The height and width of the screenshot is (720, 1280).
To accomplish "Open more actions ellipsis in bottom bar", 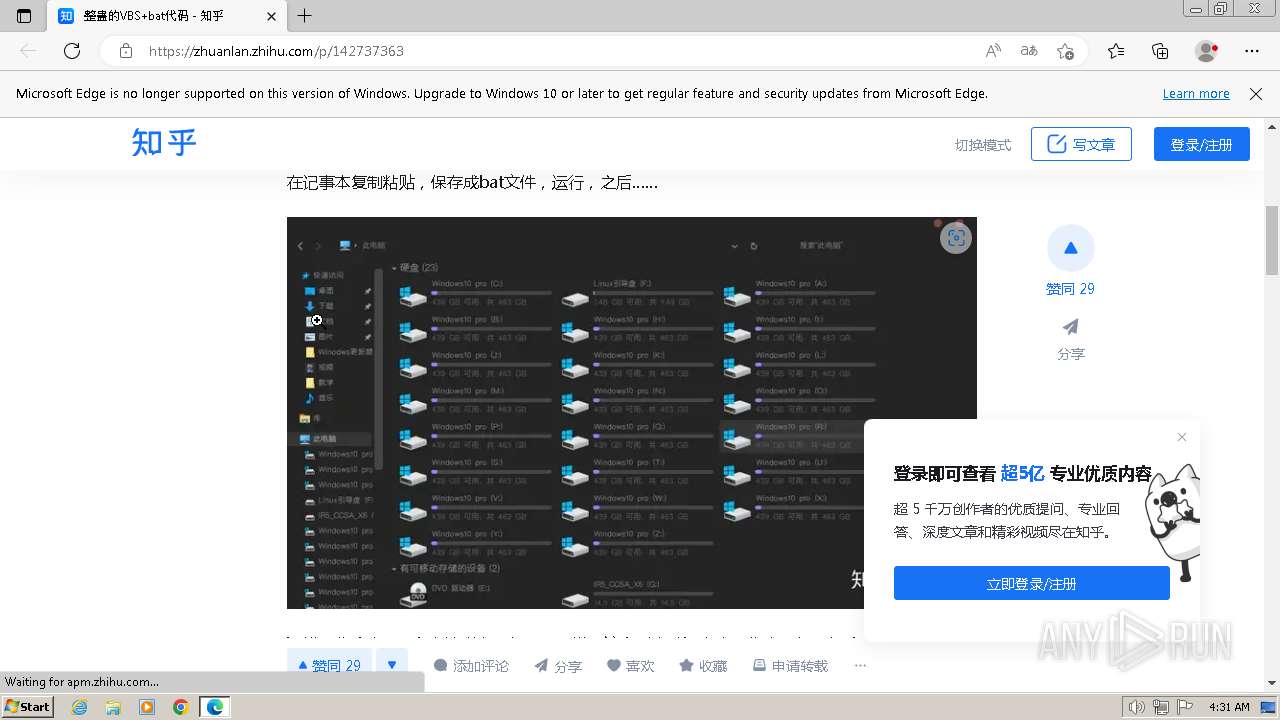I will pos(860,666).
